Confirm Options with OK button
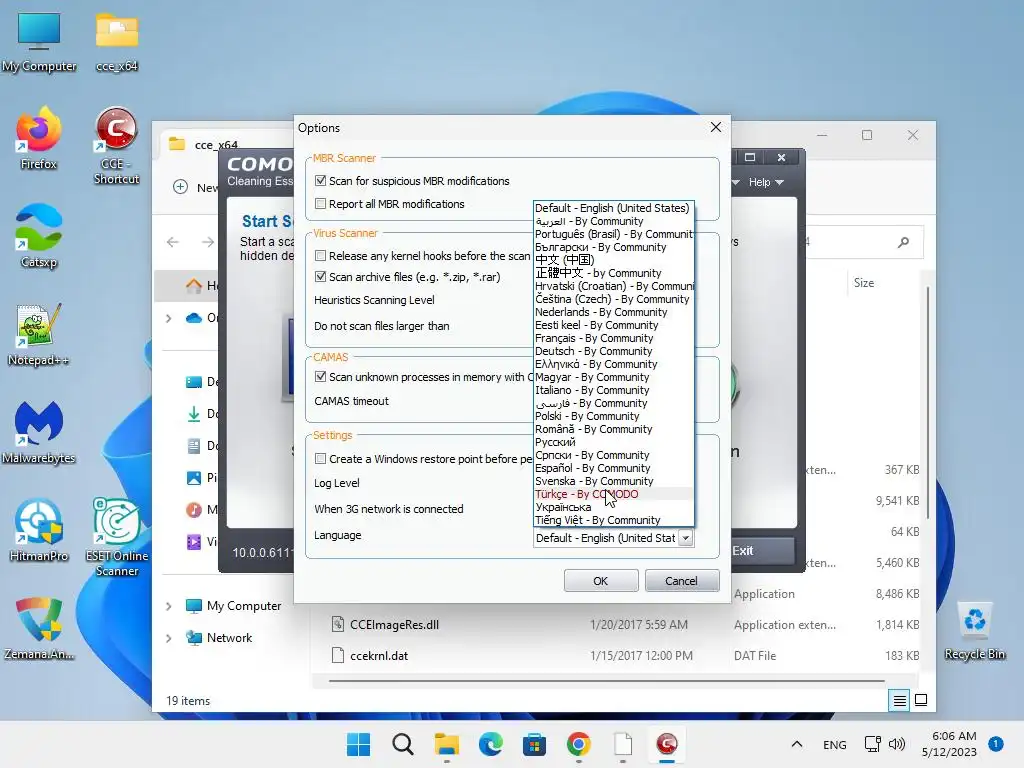Image resolution: width=1024 pixels, height=768 pixels. pos(601,581)
